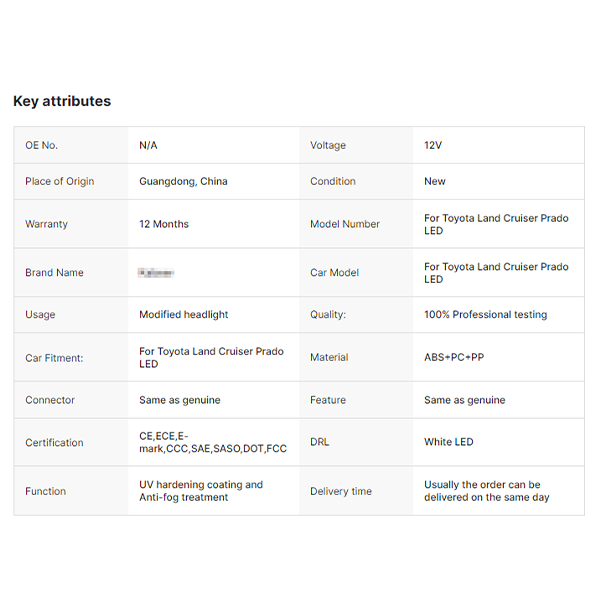This screenshot has height=600, width=600.
Task: Click the 12V voltage value
Action: pos(433,145)
